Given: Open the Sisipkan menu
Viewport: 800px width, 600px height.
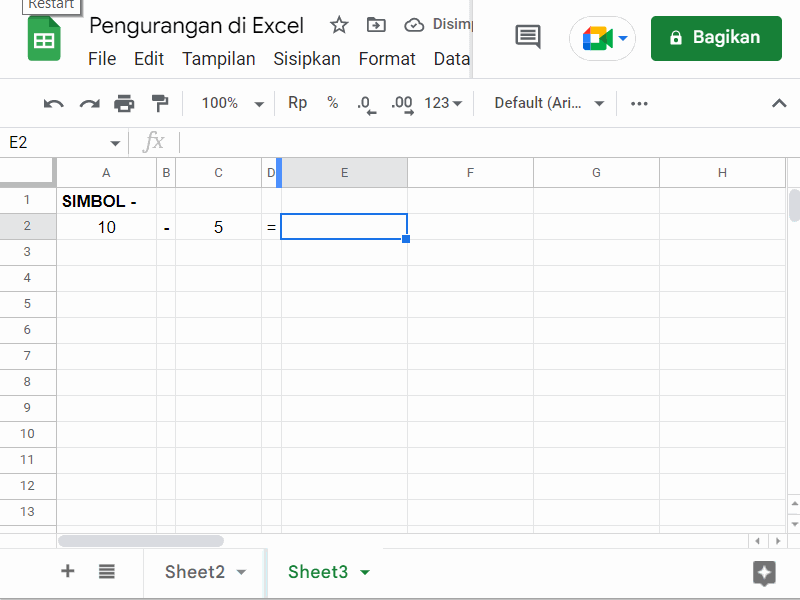Looking at the screenshot, I should [x=307, y=59].
